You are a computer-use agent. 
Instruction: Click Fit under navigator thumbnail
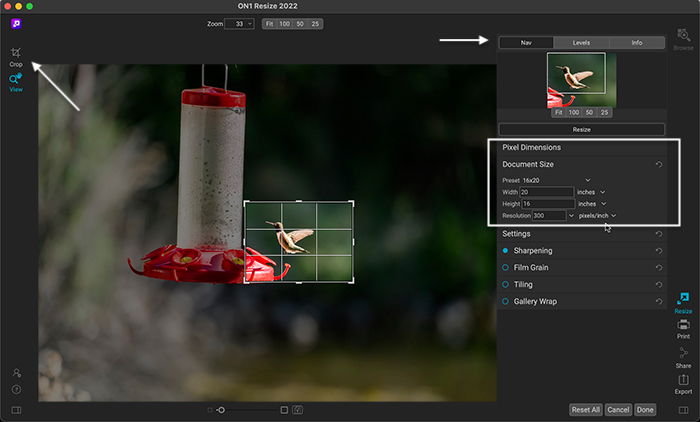pos(558,113)
